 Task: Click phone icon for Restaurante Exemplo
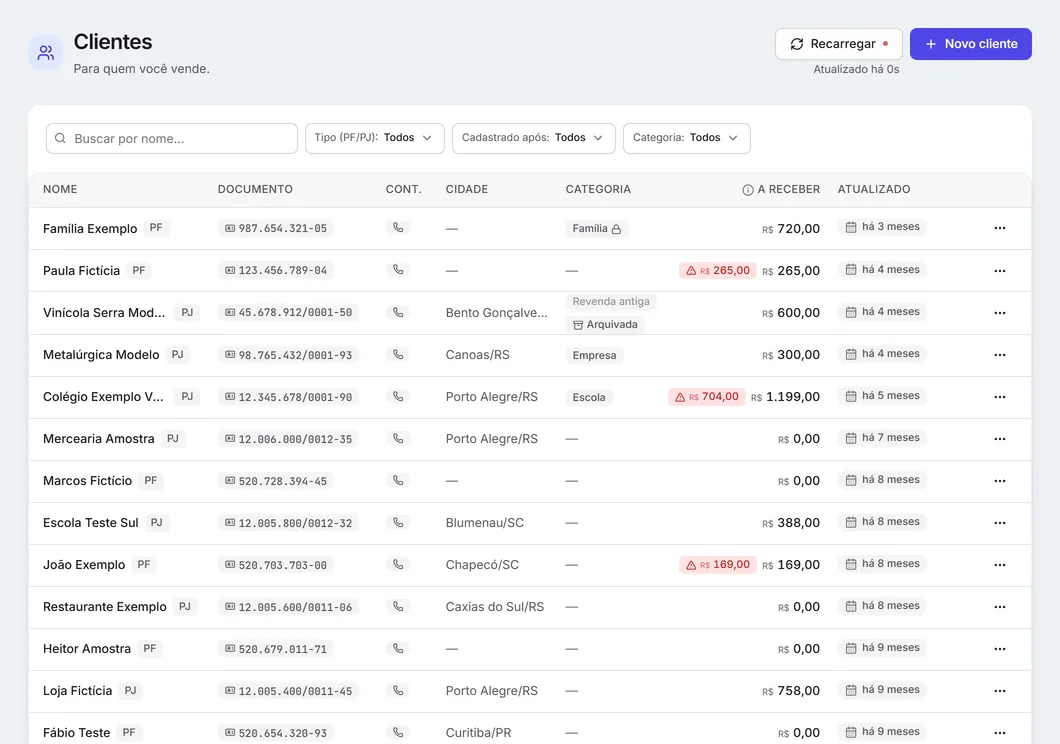[x=398, y=606]
